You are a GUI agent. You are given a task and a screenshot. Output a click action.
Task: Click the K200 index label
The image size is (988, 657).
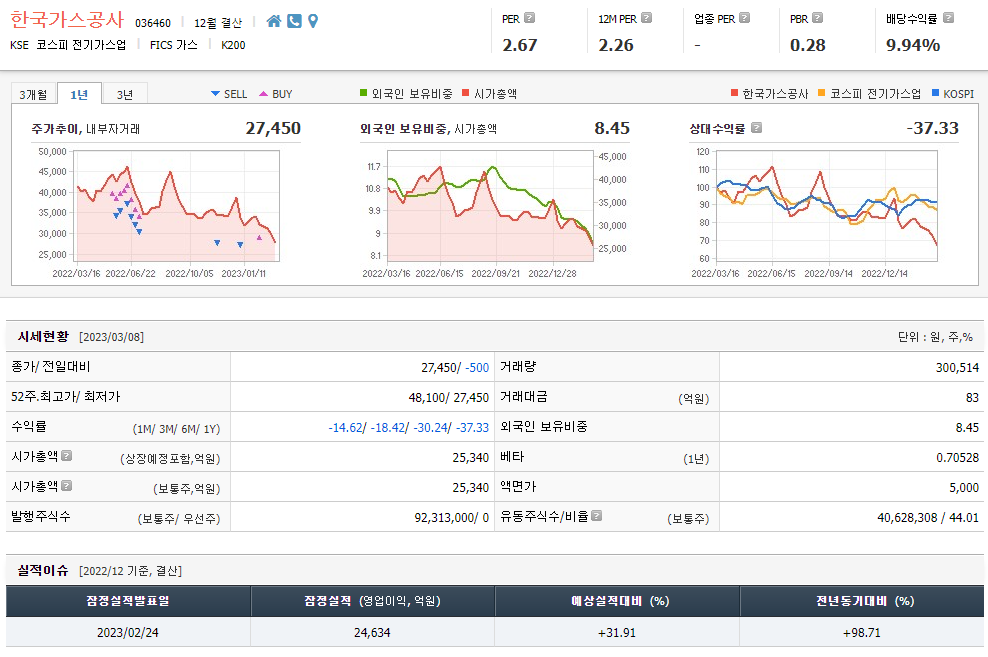point(233,45)
